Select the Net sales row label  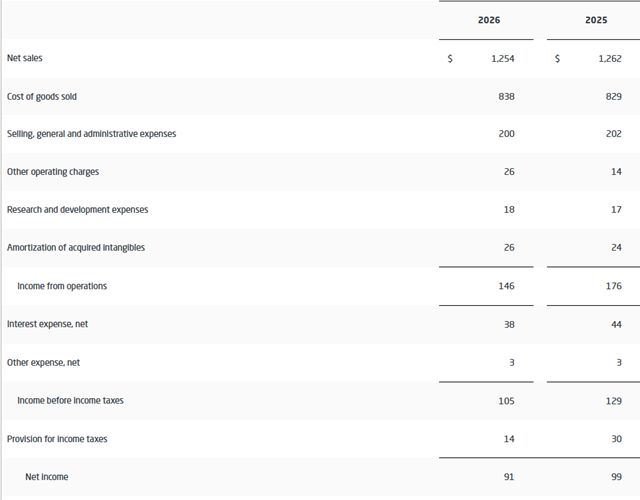24,58
